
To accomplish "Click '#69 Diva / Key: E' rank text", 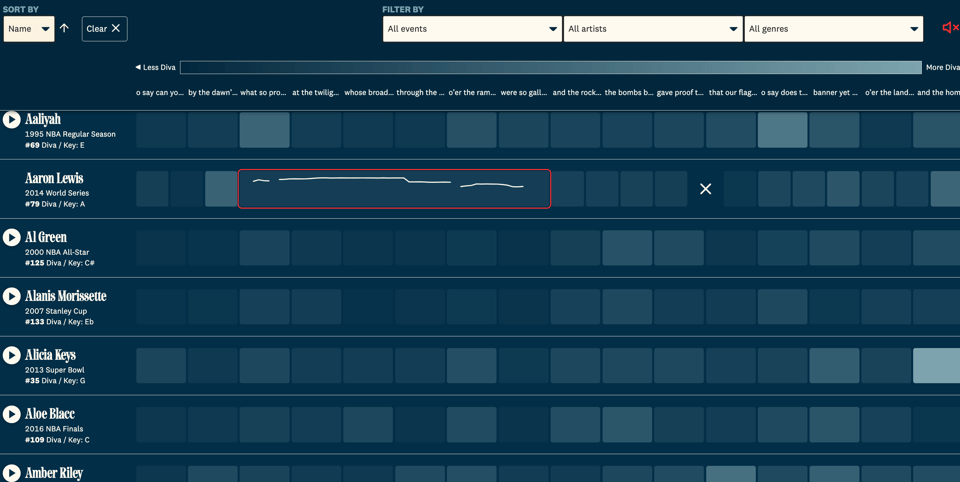I will [54, 145].
